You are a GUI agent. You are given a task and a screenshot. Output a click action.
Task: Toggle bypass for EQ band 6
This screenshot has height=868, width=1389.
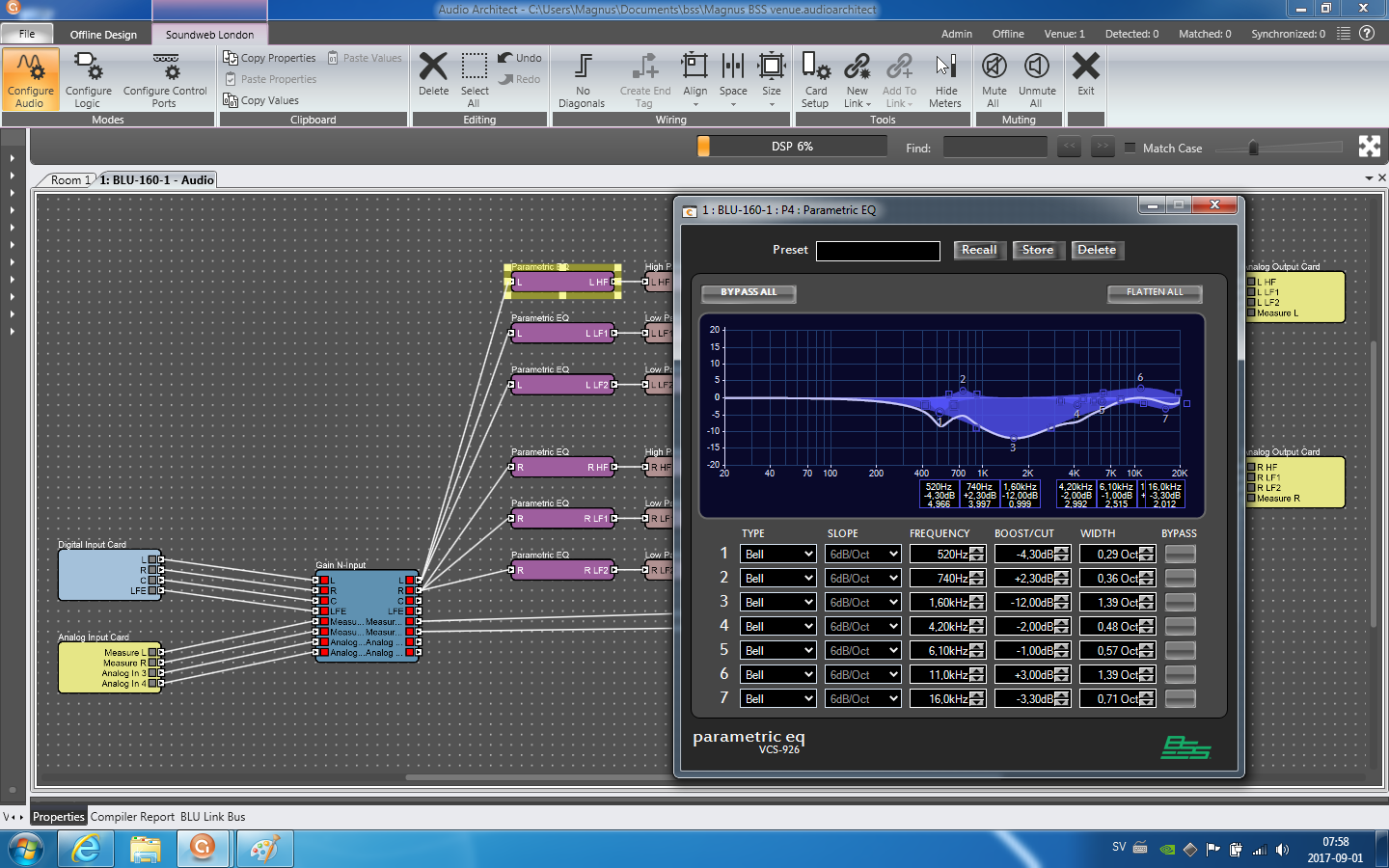point(1180,674)
